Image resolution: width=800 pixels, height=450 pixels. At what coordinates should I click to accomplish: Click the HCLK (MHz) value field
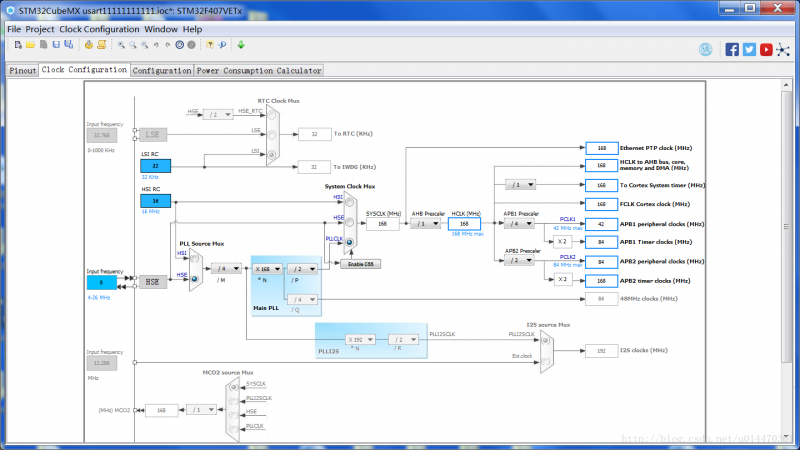click(x=464, y=224)
